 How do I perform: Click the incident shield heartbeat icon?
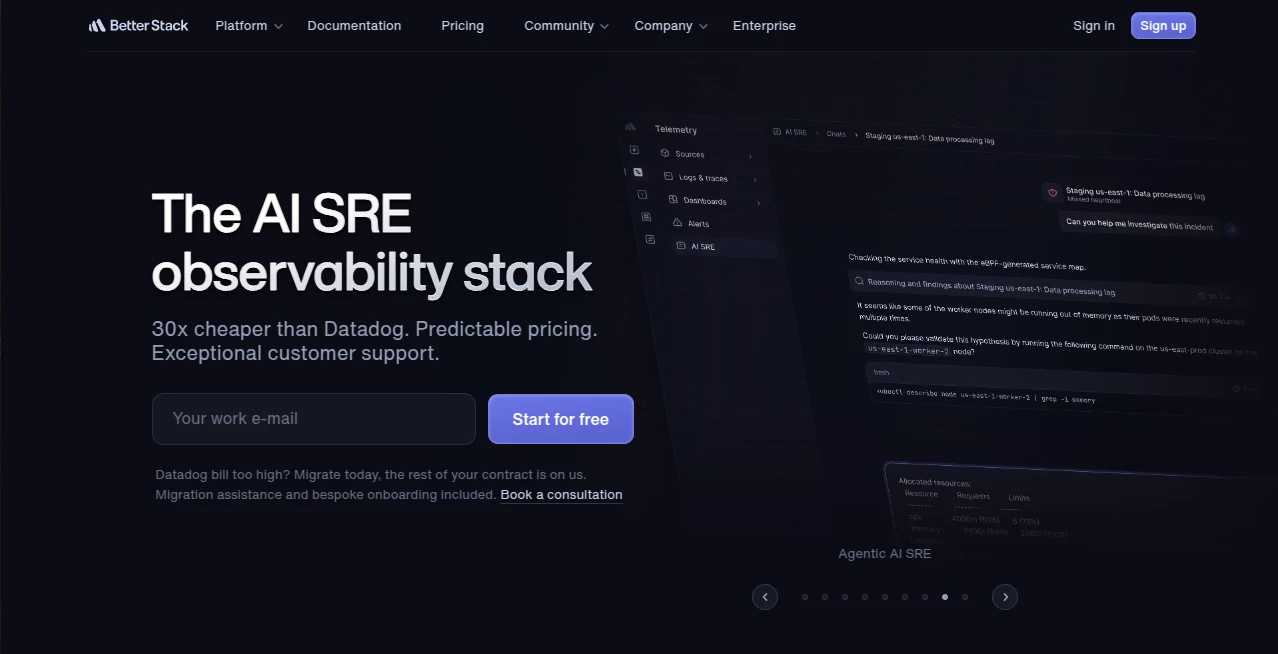[1051, 192]
